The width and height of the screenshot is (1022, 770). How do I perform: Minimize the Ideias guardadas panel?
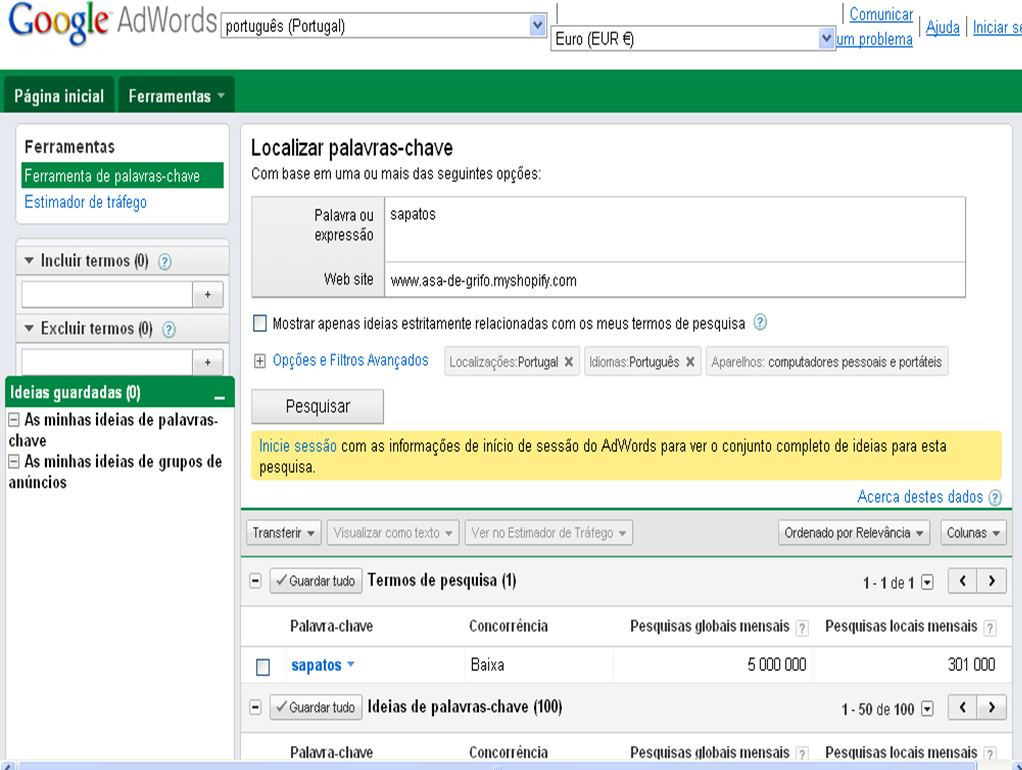(220, 397)
